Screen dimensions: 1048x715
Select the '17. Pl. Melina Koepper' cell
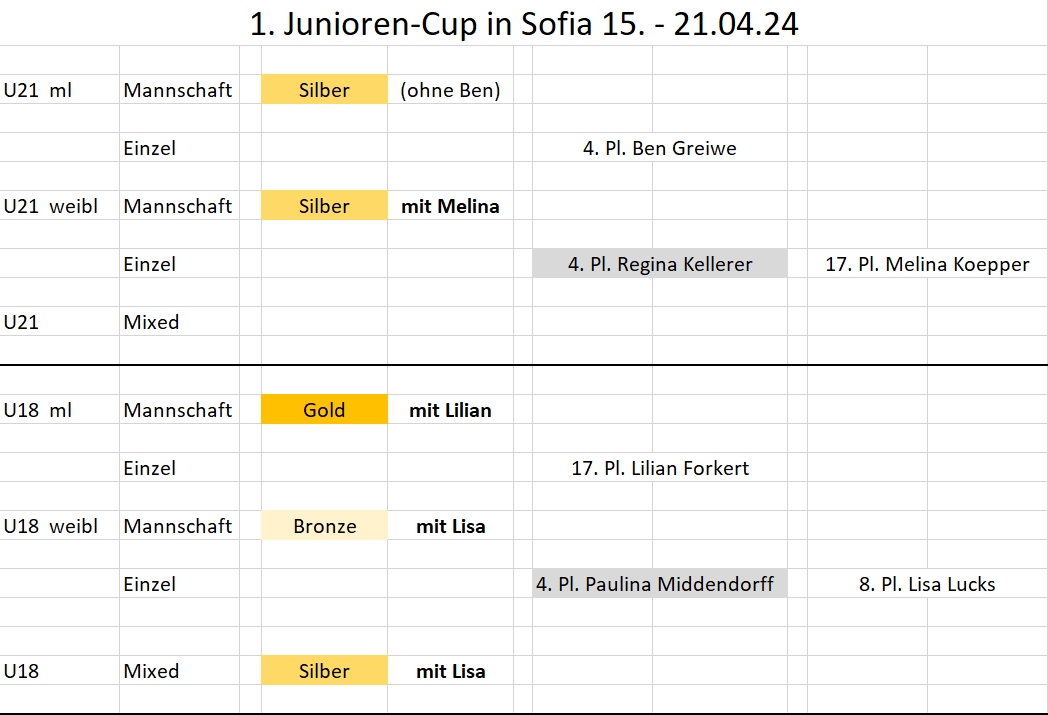coord(927,264)
